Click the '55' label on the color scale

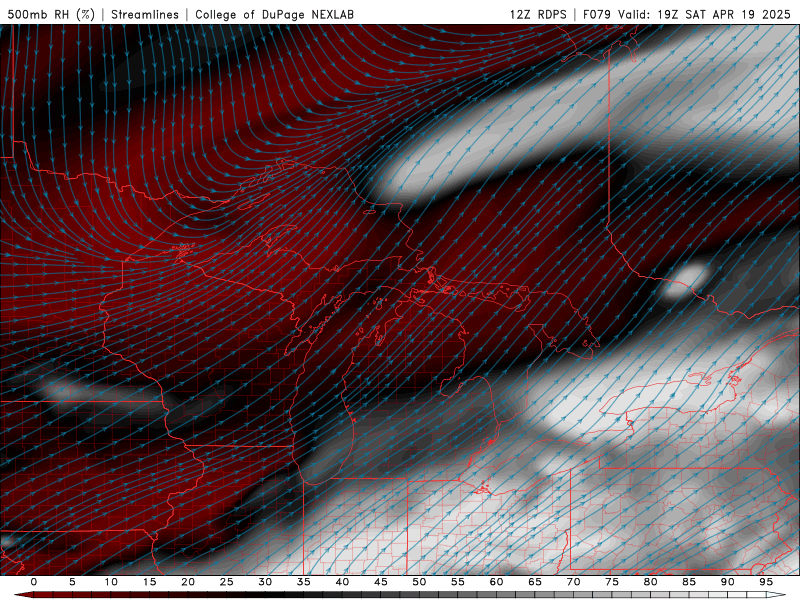[458, 582]
